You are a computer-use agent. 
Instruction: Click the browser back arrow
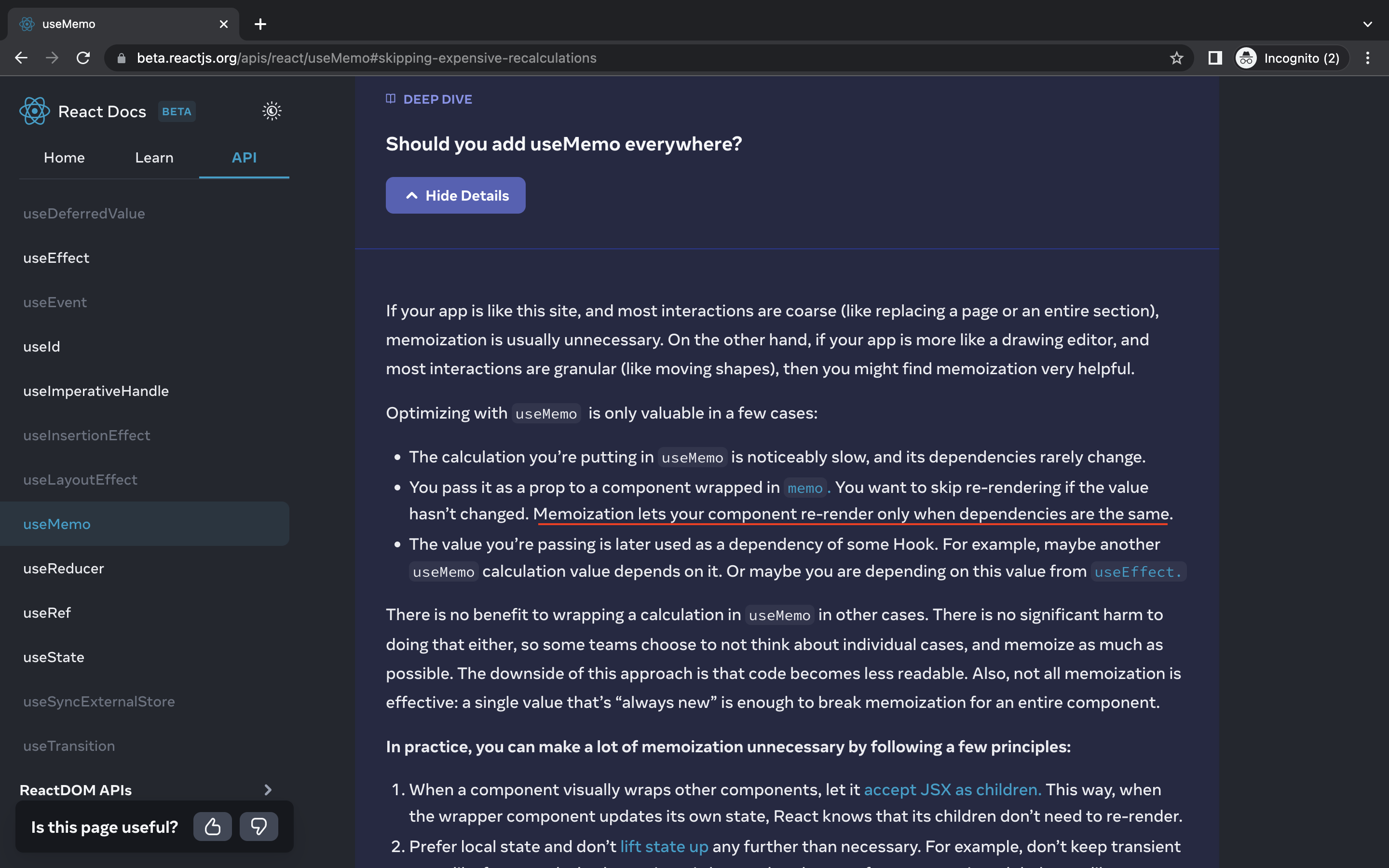tap(21, 58)
